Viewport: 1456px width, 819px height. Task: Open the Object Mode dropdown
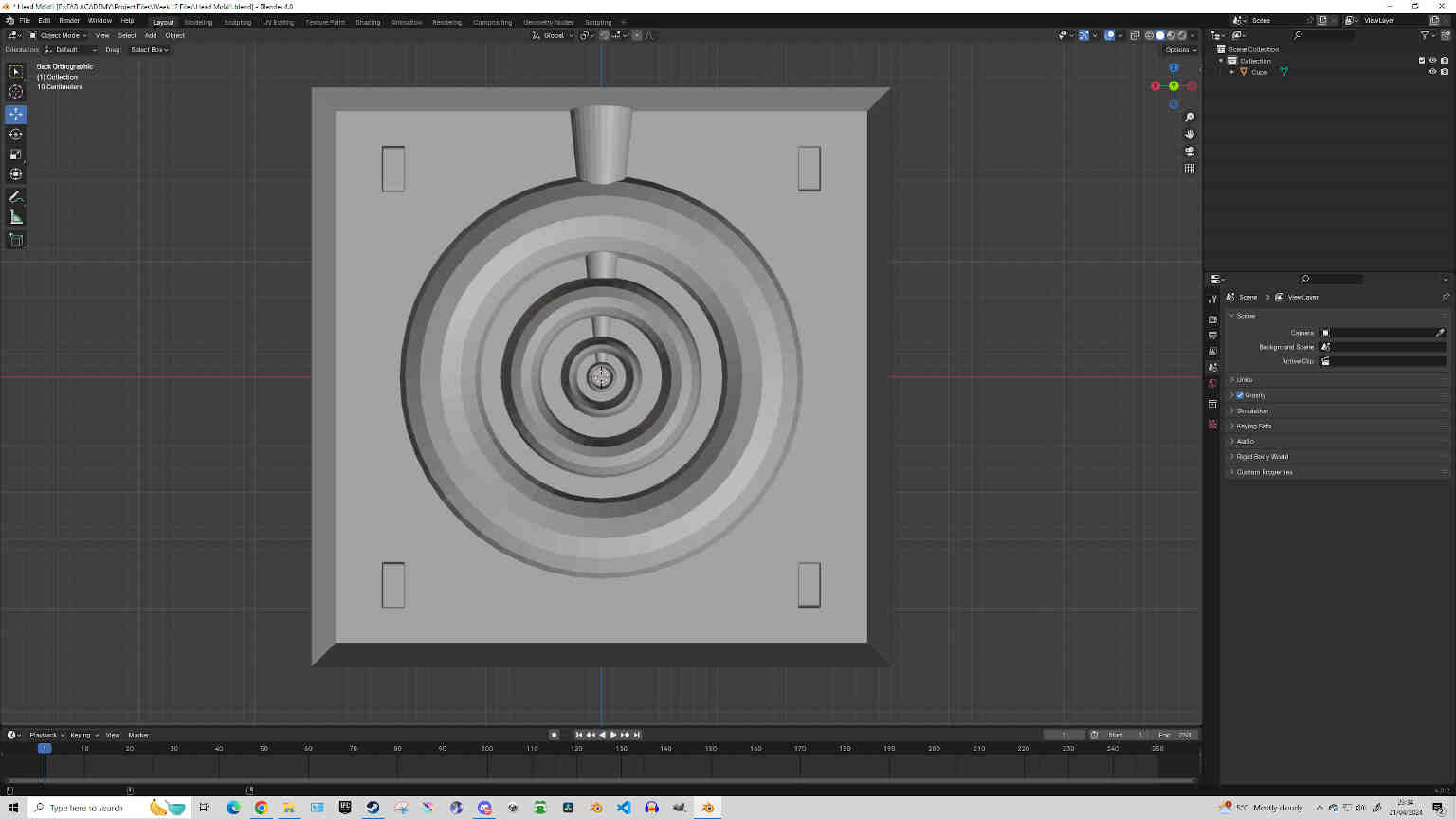tap(58, 35)
